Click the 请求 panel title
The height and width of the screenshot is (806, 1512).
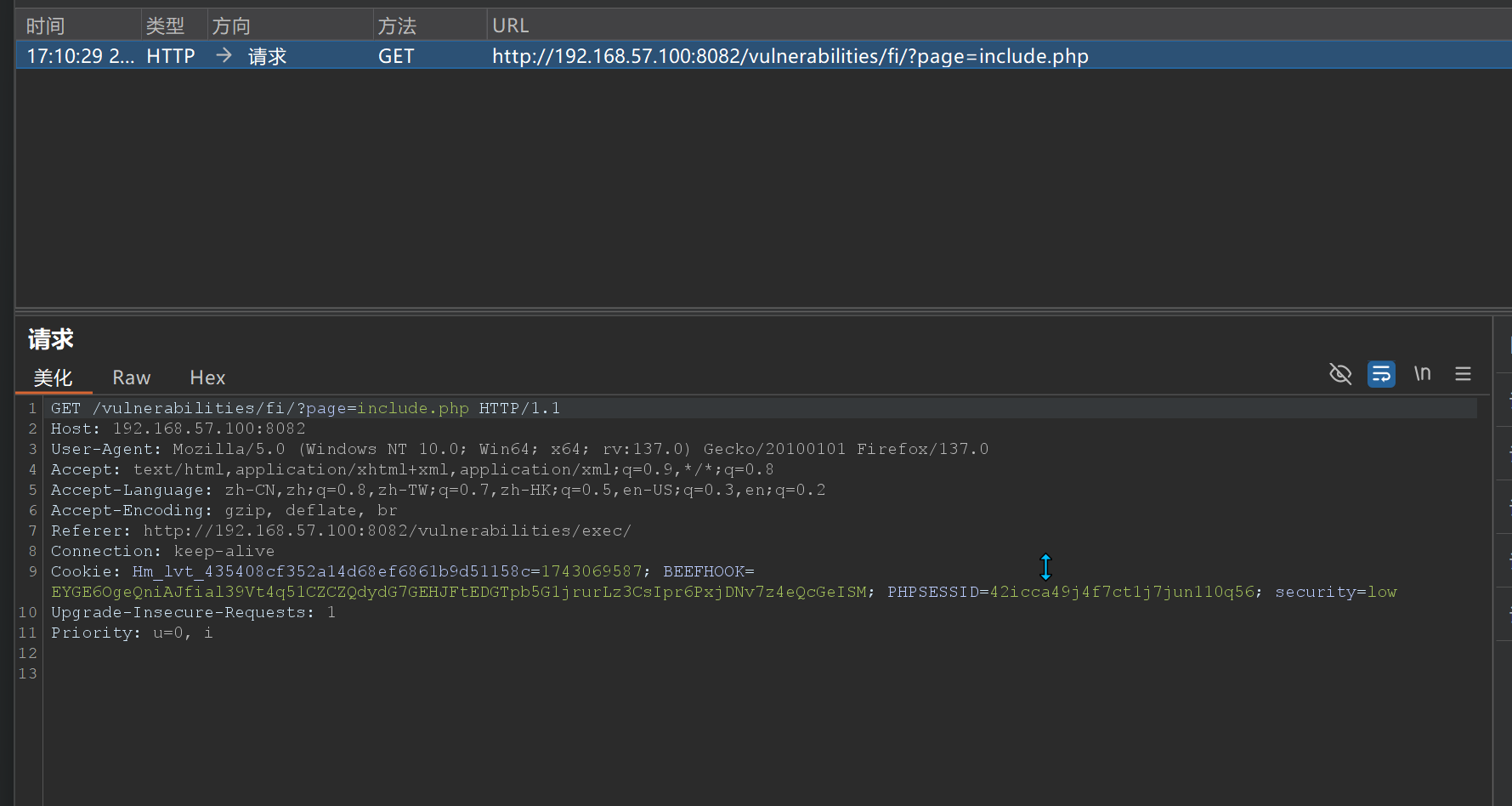click(x=51, y=339)
